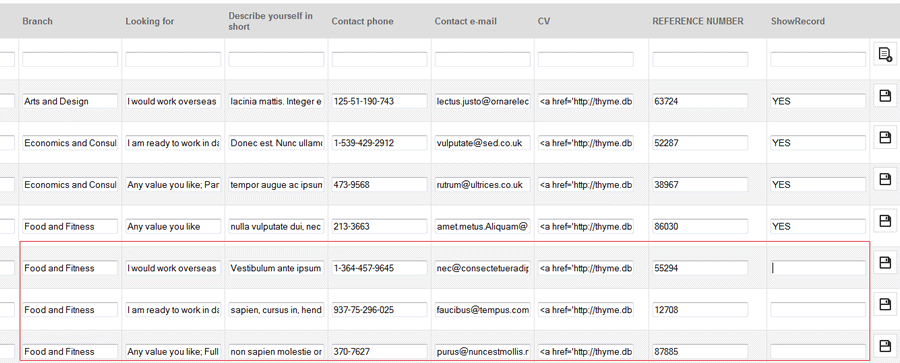Edit the phone field 1-364-457-9645
The image size is (900, 363).
[x=379, y=268]
